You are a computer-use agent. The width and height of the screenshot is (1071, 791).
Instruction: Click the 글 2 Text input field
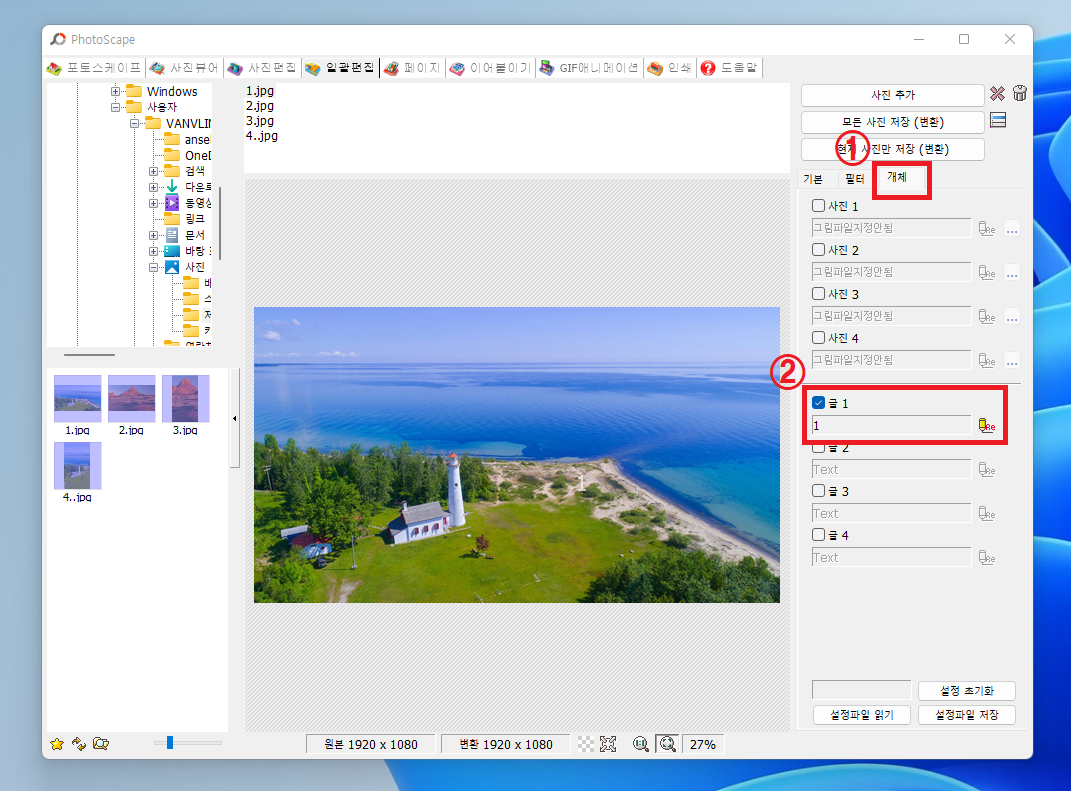coord(891,470)
